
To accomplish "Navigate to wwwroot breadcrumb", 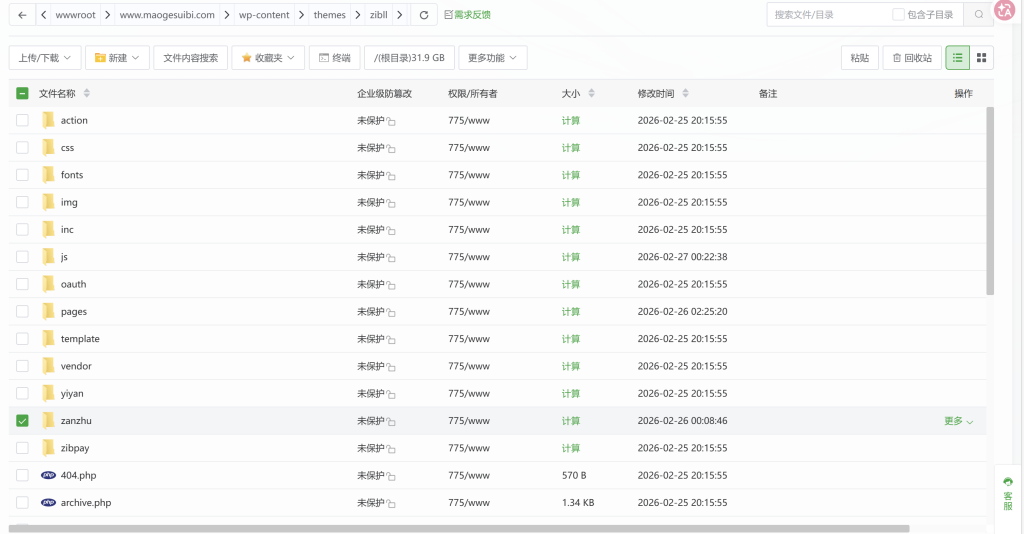I will pyautogui.click(x=75, y=15).
